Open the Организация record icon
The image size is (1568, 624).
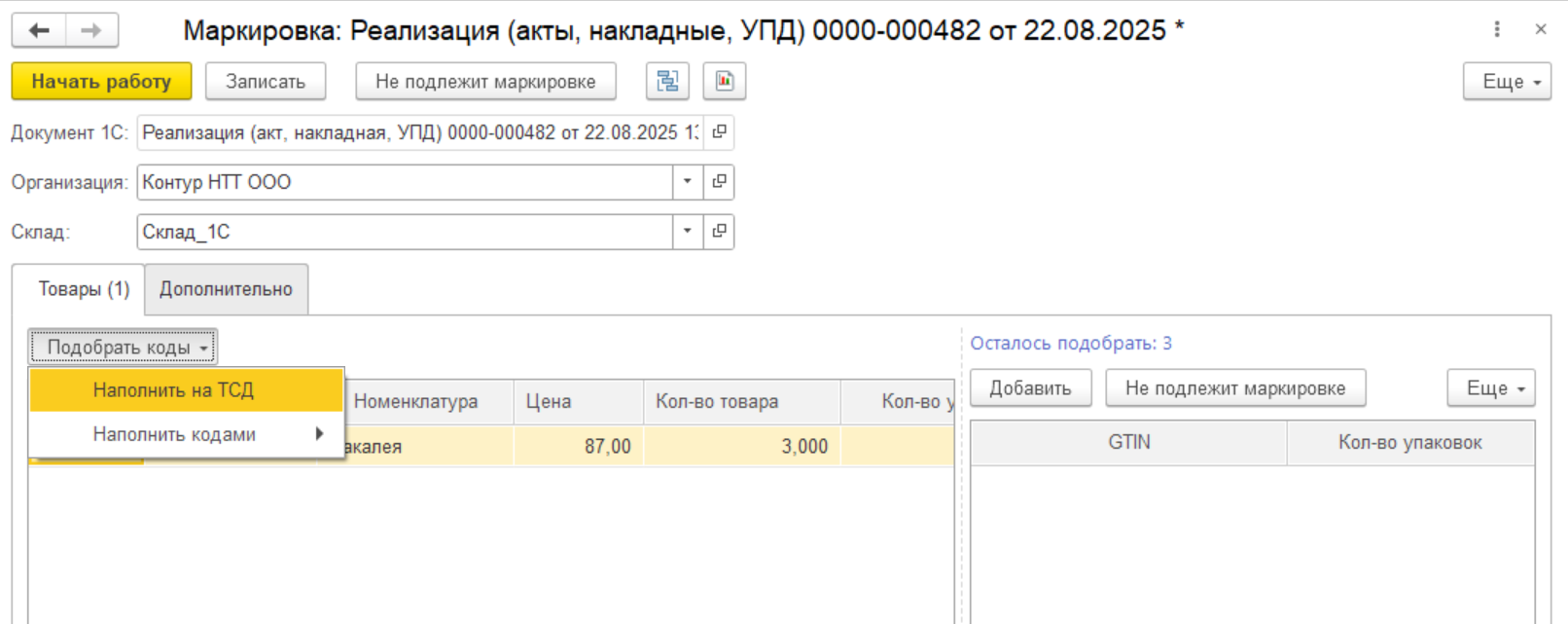pyautogui.click(x=719, y=182)
